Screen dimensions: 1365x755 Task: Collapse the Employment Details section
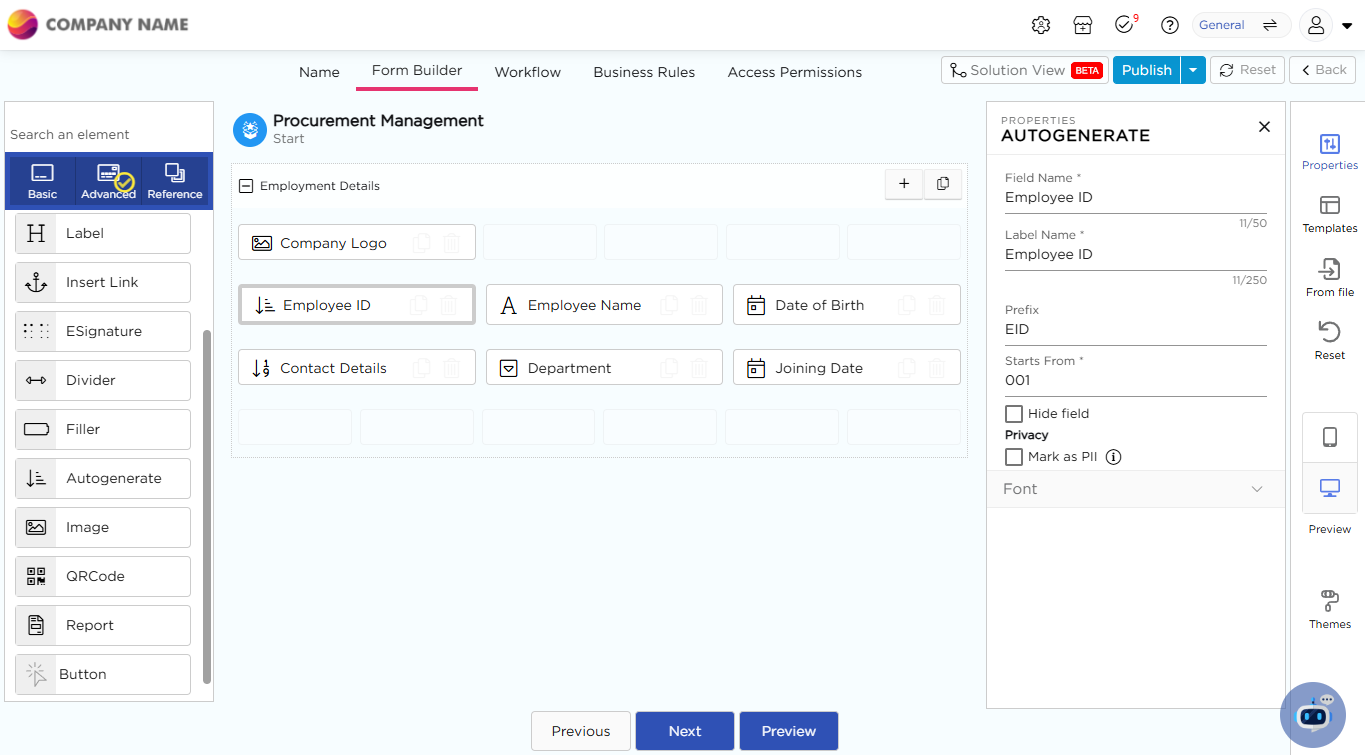[246, 186]
